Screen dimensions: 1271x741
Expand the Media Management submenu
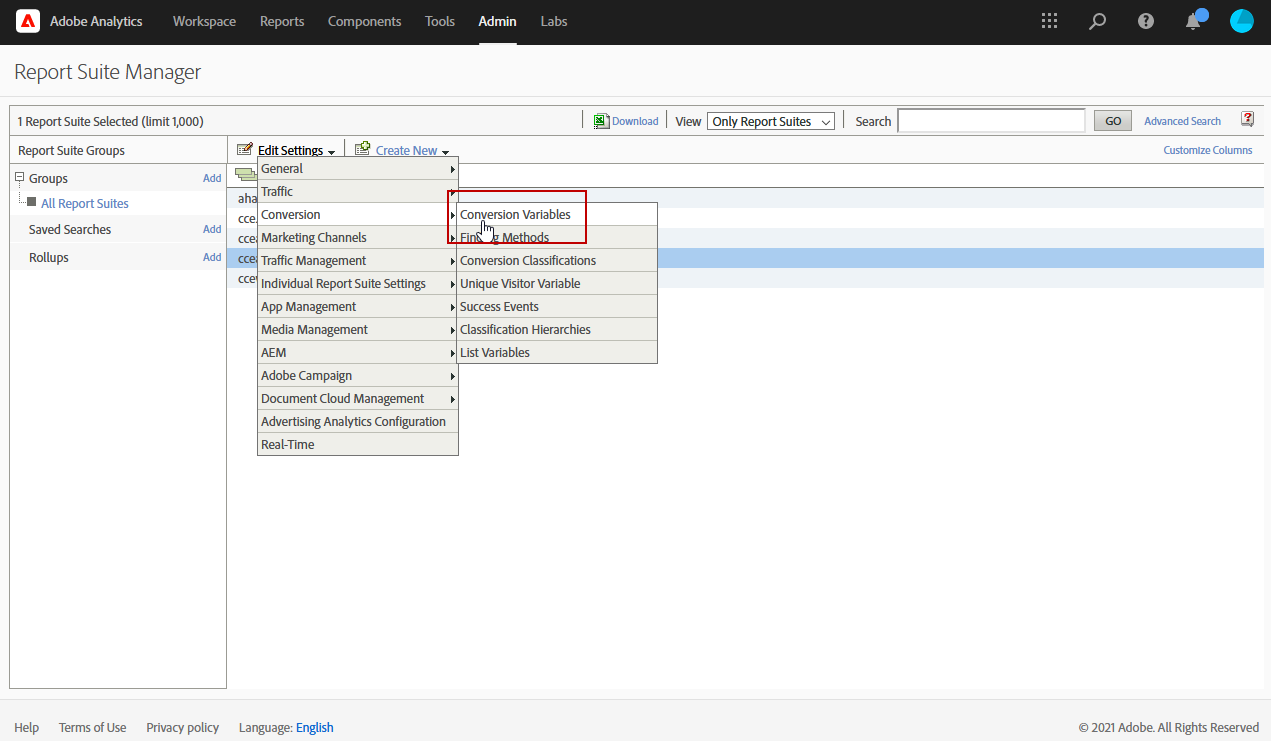click(x=358, y=330)
